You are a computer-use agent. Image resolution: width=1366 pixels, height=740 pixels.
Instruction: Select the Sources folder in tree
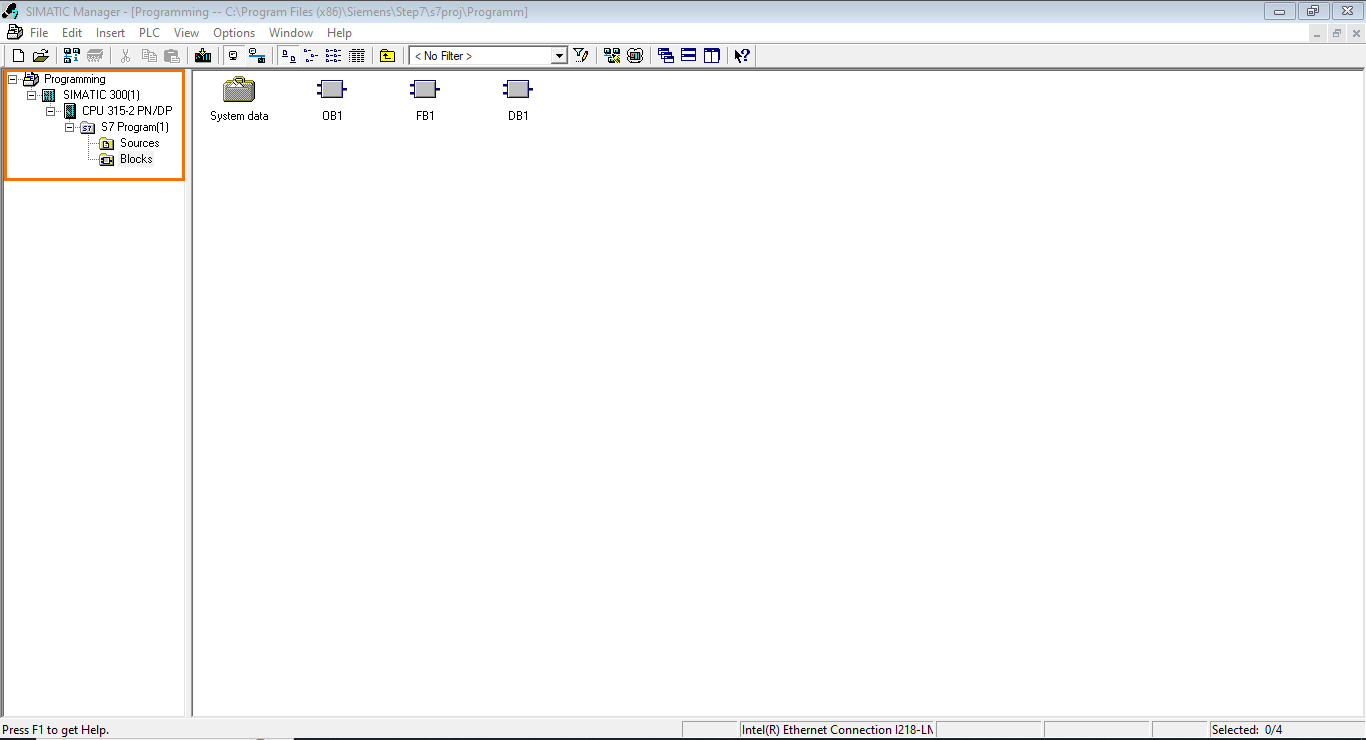139,143
